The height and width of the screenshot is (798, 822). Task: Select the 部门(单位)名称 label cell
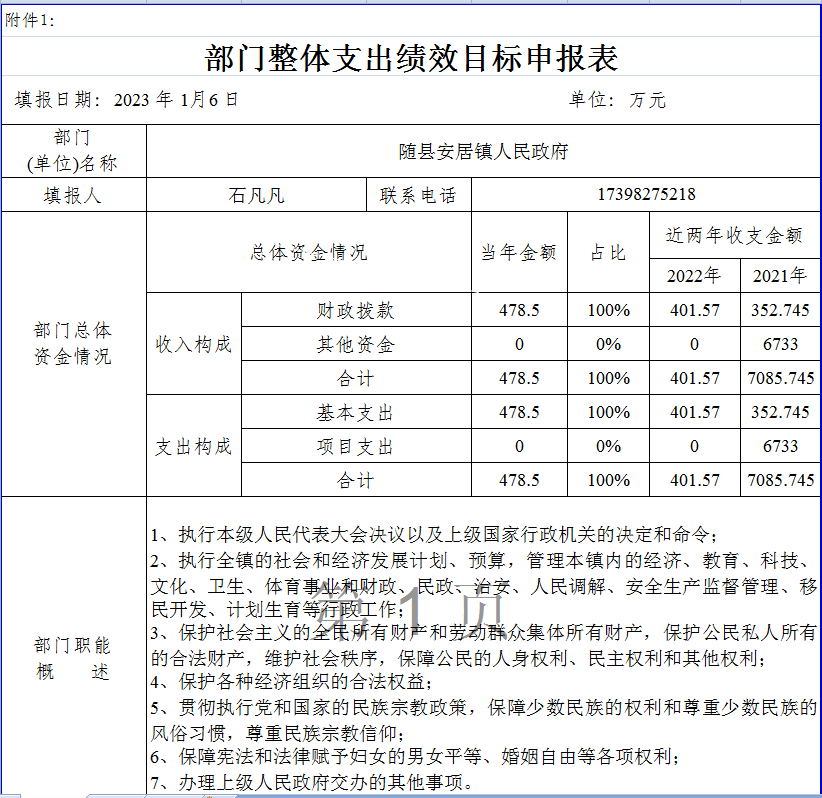pos(73,151)
